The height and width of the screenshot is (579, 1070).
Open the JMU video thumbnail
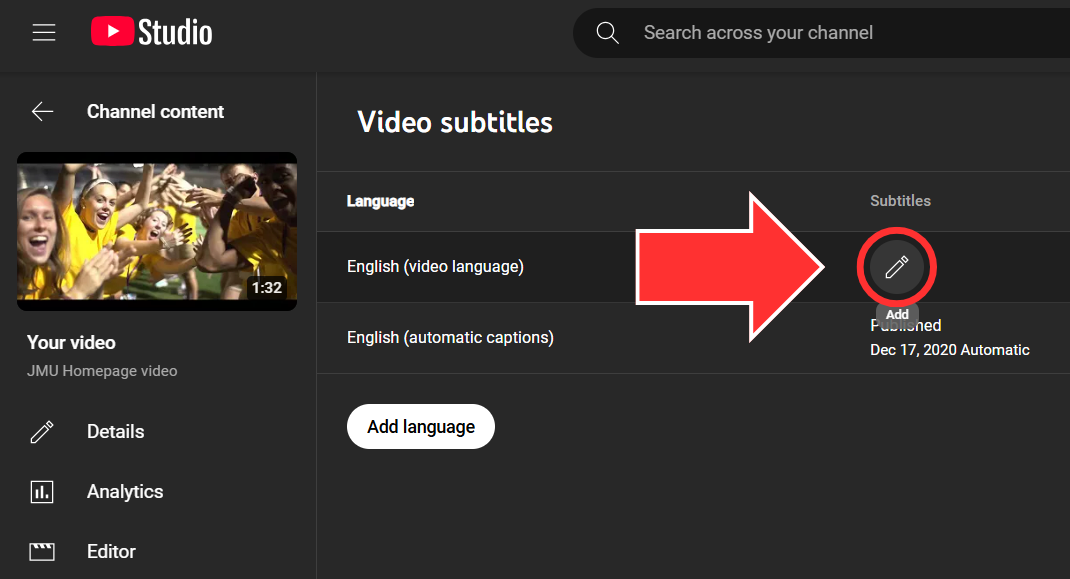click(x=157, y=231)
